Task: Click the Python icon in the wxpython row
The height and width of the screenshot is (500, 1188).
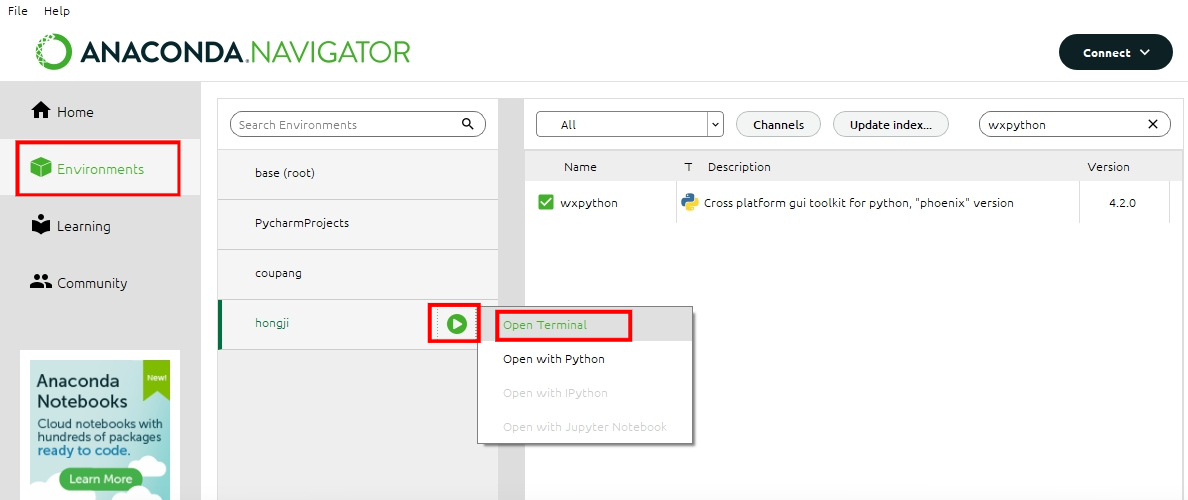Action: click(x=689, y=202)
